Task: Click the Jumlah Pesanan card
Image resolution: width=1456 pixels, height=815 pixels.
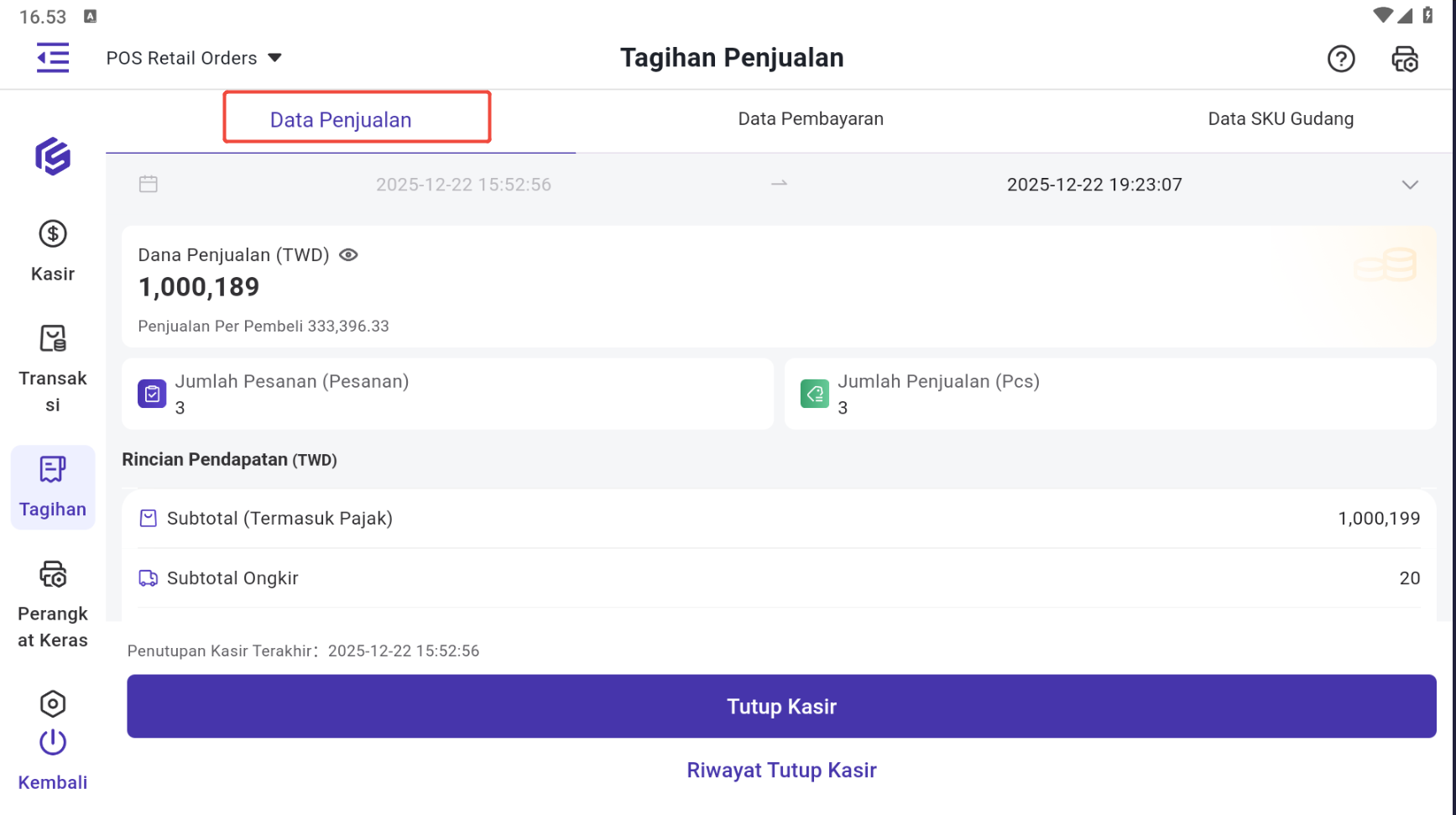Action: (x=447, y=394)
